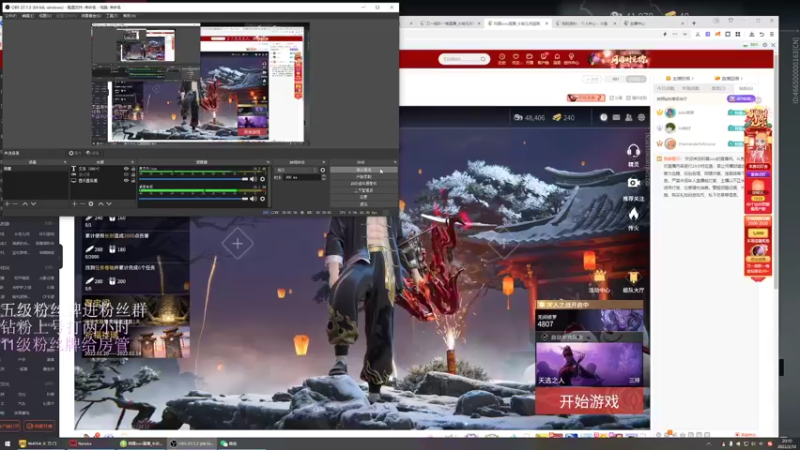Viewport: 800px width, 450px height.
Task: Click 工作室模式 button in OBS controls
Action: [x=364, y=190]
